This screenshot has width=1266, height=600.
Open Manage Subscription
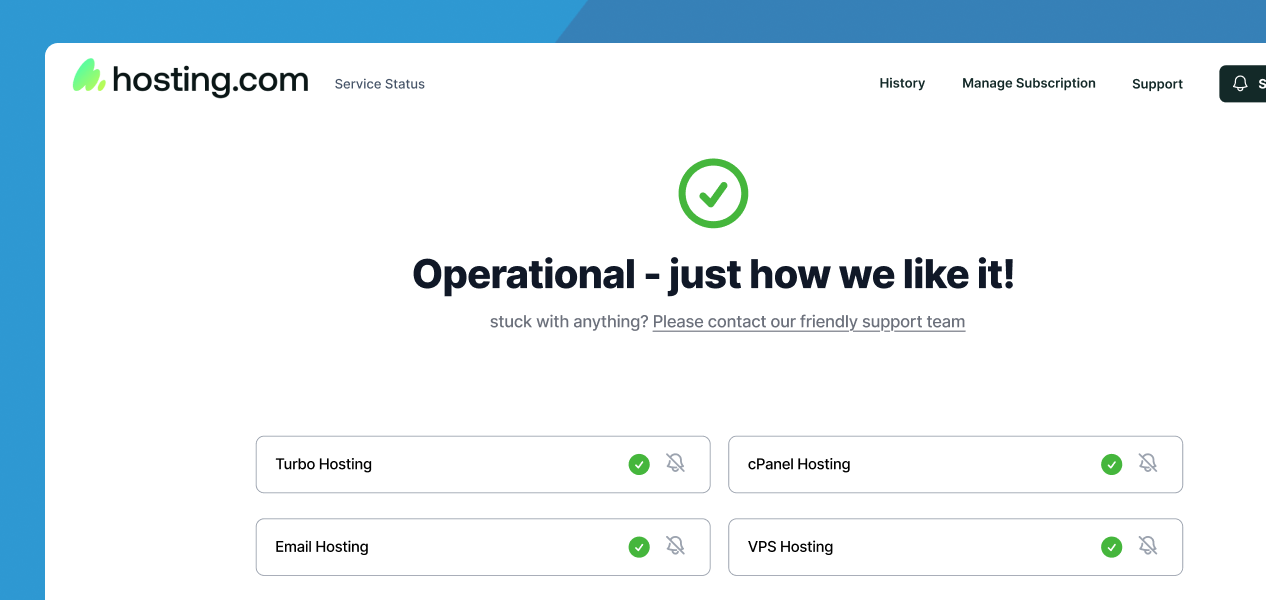(x=1029, y=83)
